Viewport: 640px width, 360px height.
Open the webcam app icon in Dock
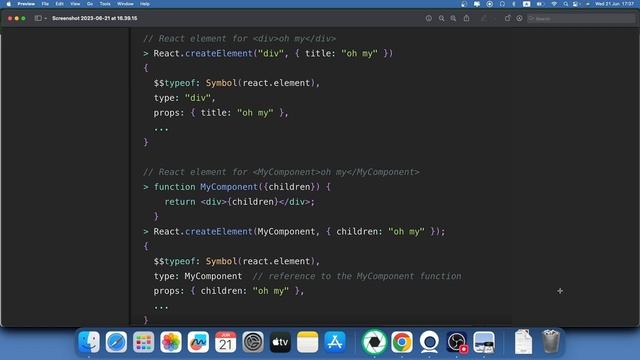tap(429, 342)
